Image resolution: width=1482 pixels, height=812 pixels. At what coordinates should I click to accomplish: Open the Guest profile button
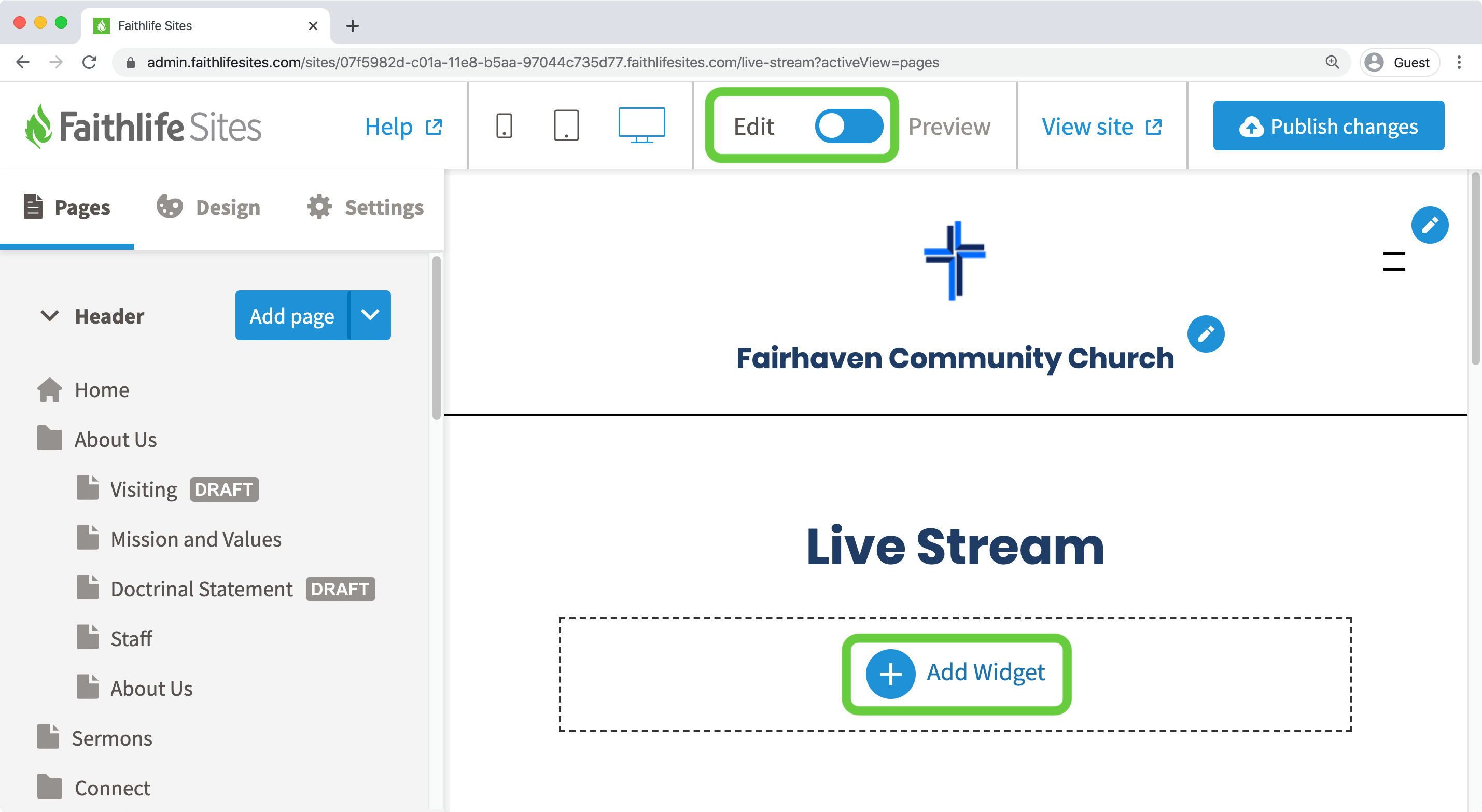pyautogui.click(x=1400, y=62)
